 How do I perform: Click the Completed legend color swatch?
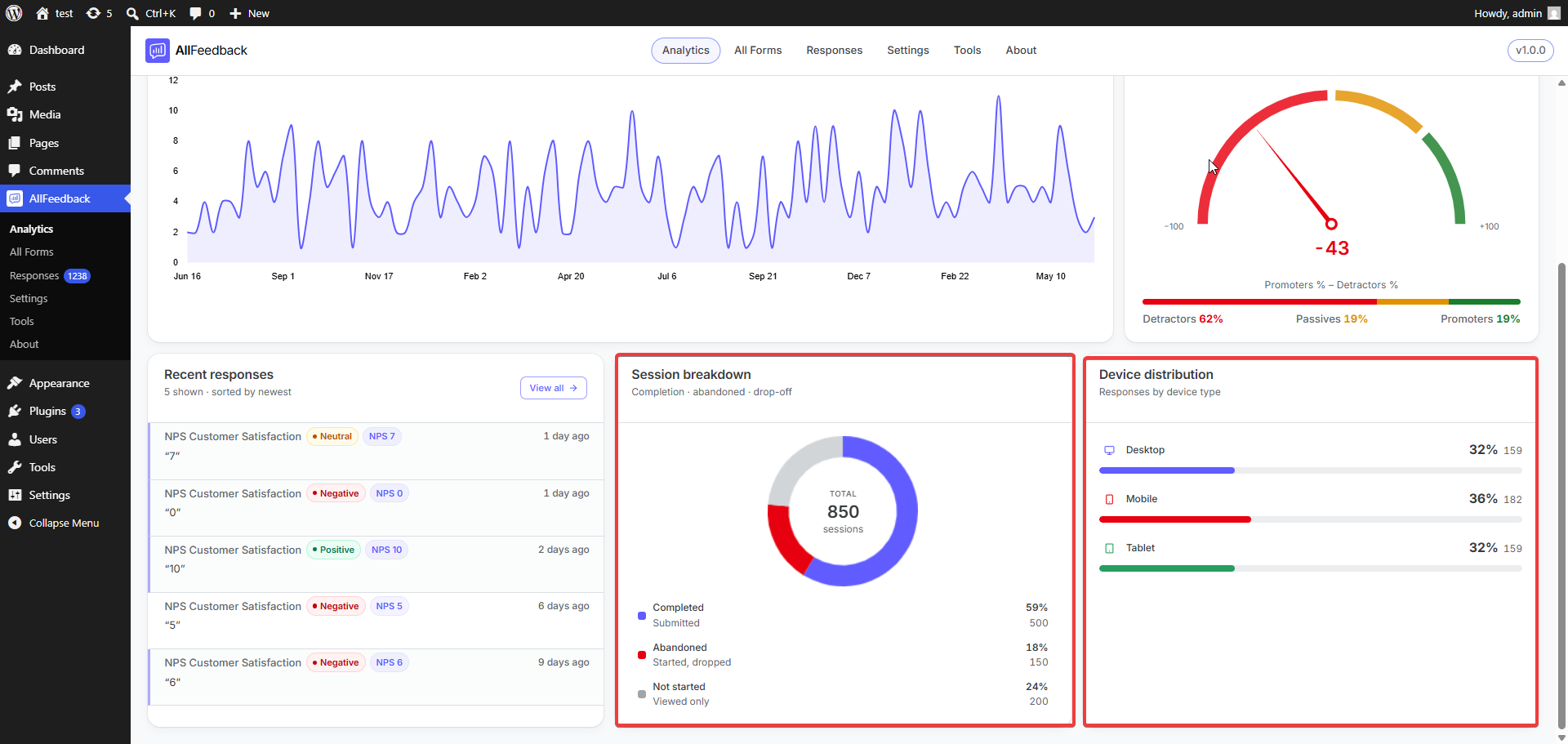pos(642,616)
